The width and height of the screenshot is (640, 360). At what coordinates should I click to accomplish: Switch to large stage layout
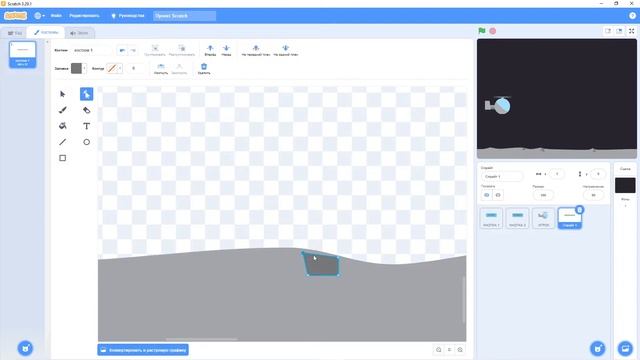(x=619, y=31)
